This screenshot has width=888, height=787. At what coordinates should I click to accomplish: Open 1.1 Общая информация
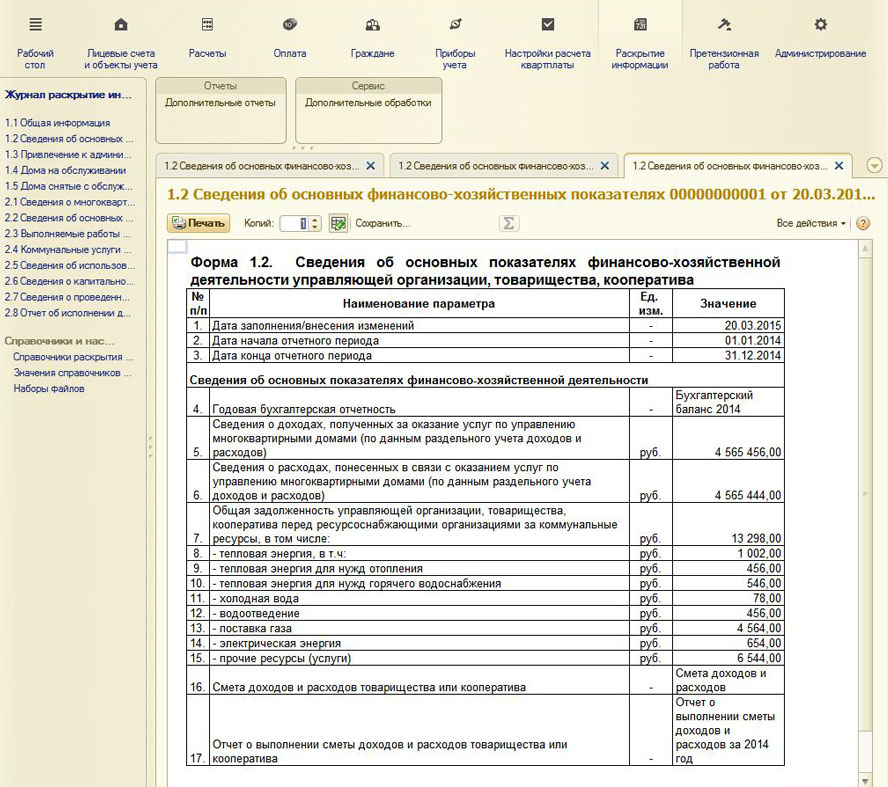coord(58,123)
